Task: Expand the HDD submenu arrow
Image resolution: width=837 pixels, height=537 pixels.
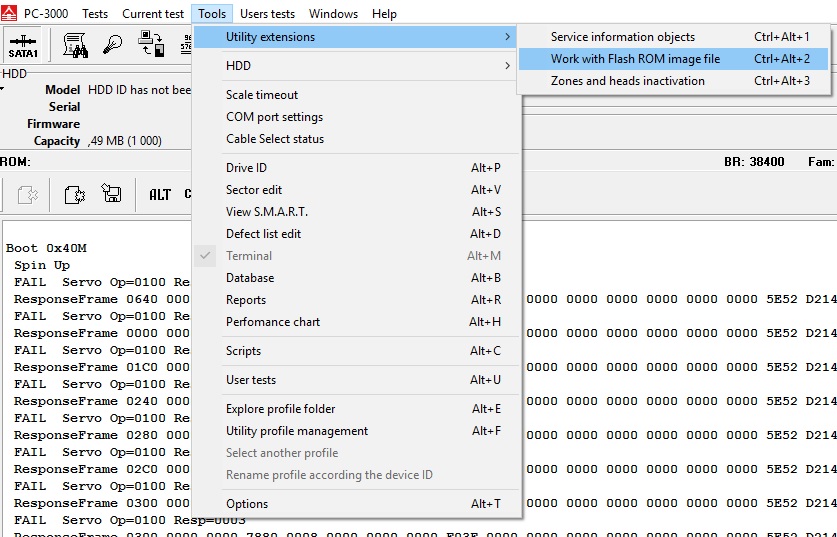Action: point(507,66)
